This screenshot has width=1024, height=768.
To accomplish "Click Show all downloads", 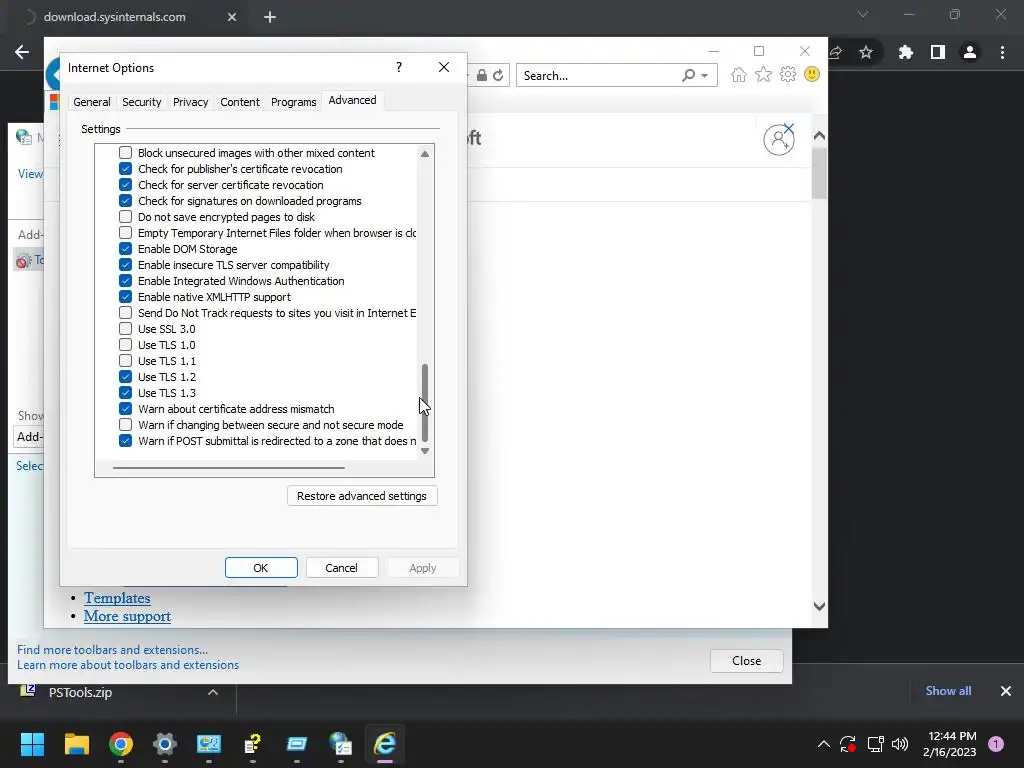I will click(948, 691).
